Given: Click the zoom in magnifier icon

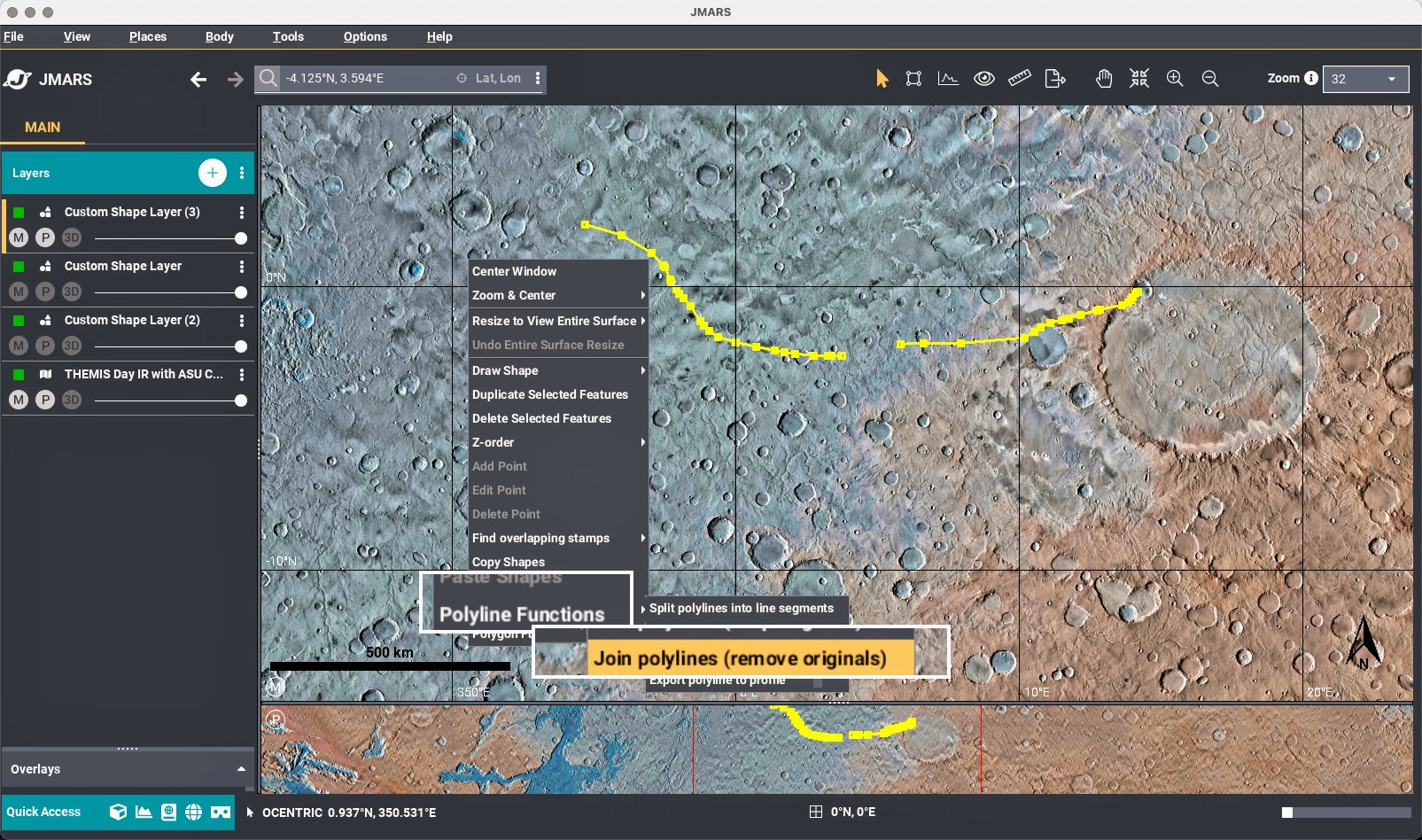Looking at the screenshot, I should (x=1175, y=79).
